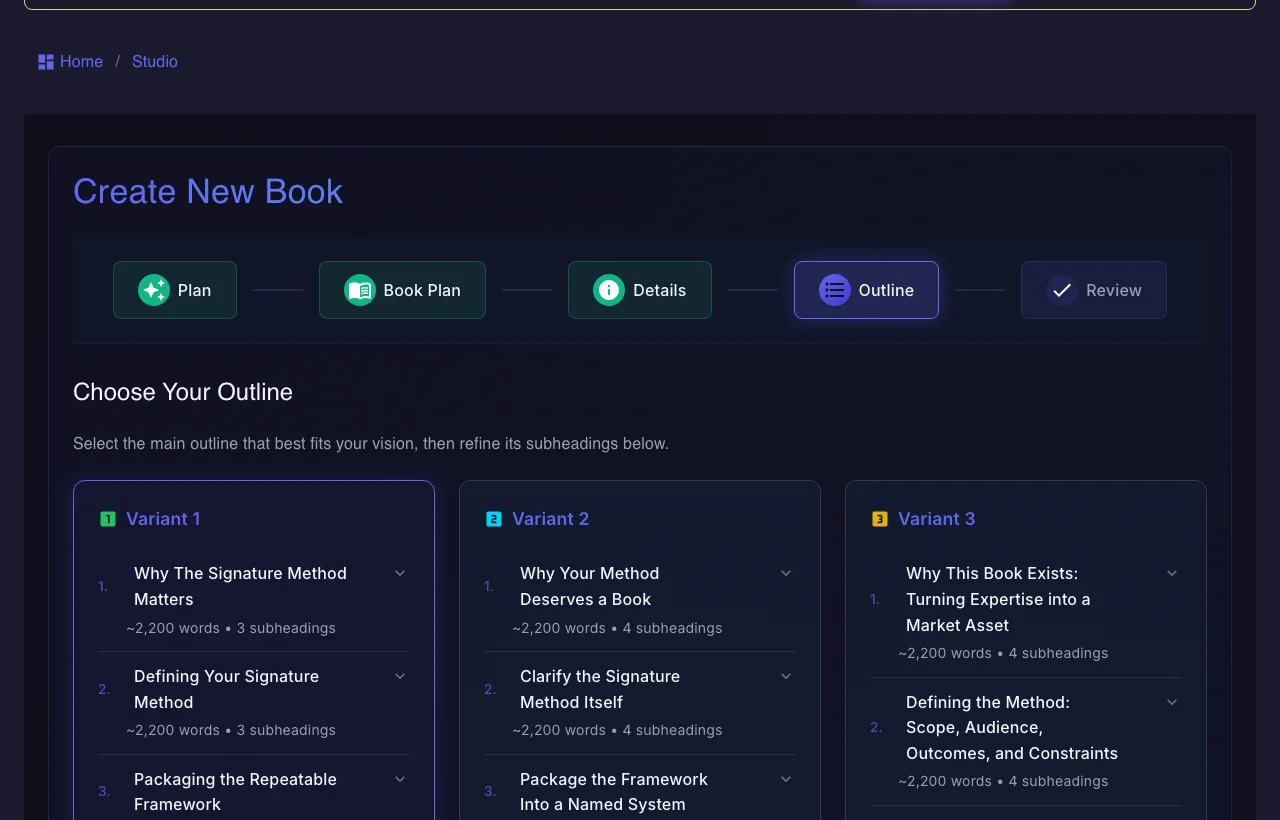Click the list icon on Outline step
The height and width of the screenshot is (820, 1280).
pyautogui.click(x=835, y=290)
